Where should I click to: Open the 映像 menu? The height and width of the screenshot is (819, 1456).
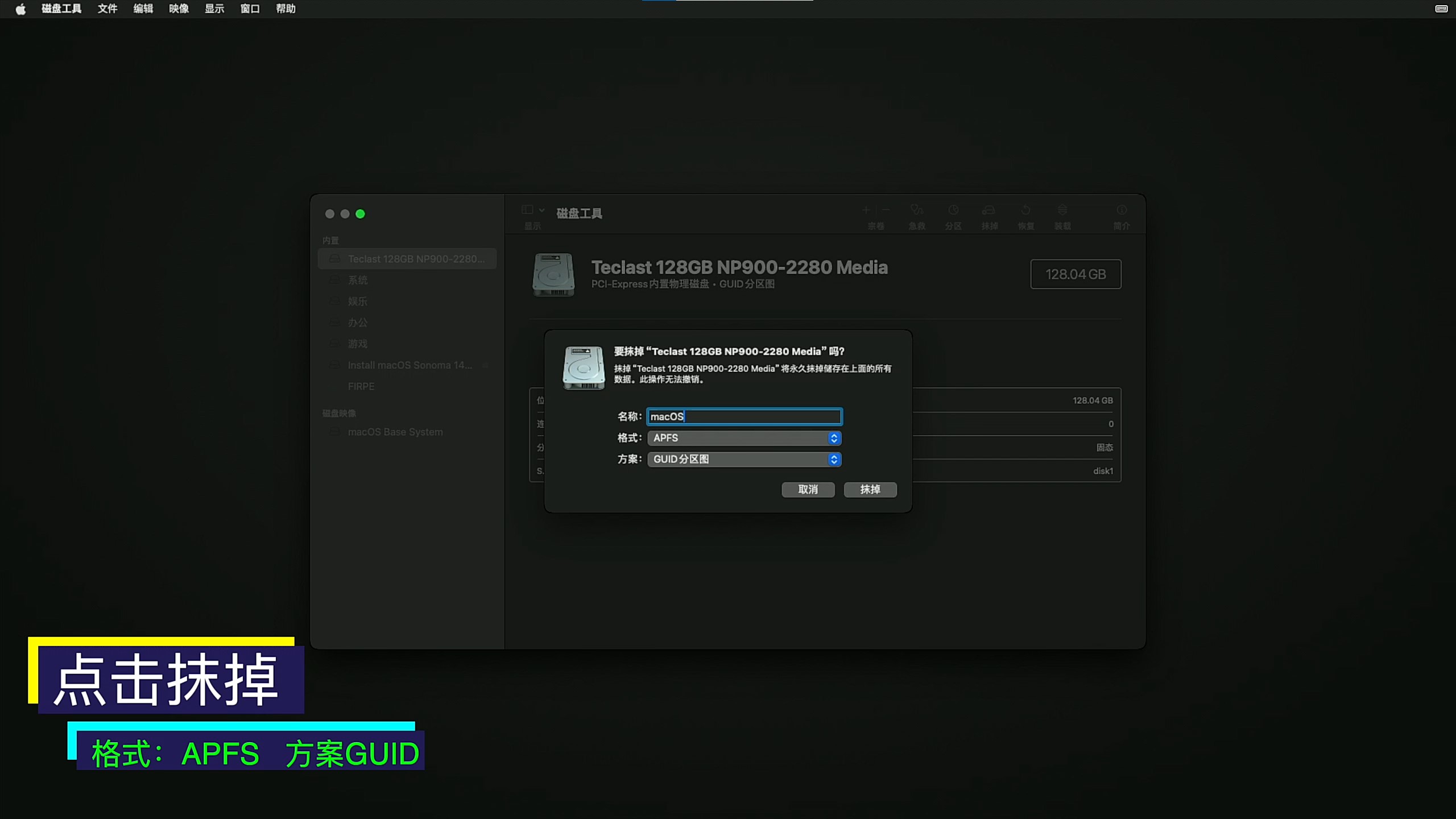pyautogui.click(x=179, y=9)
